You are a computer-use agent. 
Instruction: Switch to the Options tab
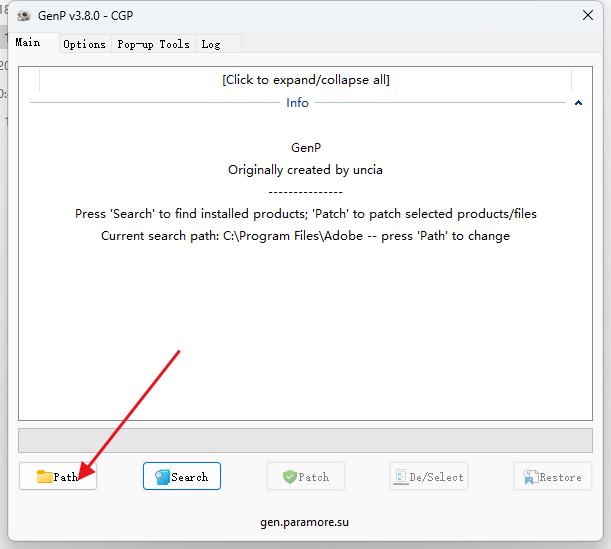(85, 44)
